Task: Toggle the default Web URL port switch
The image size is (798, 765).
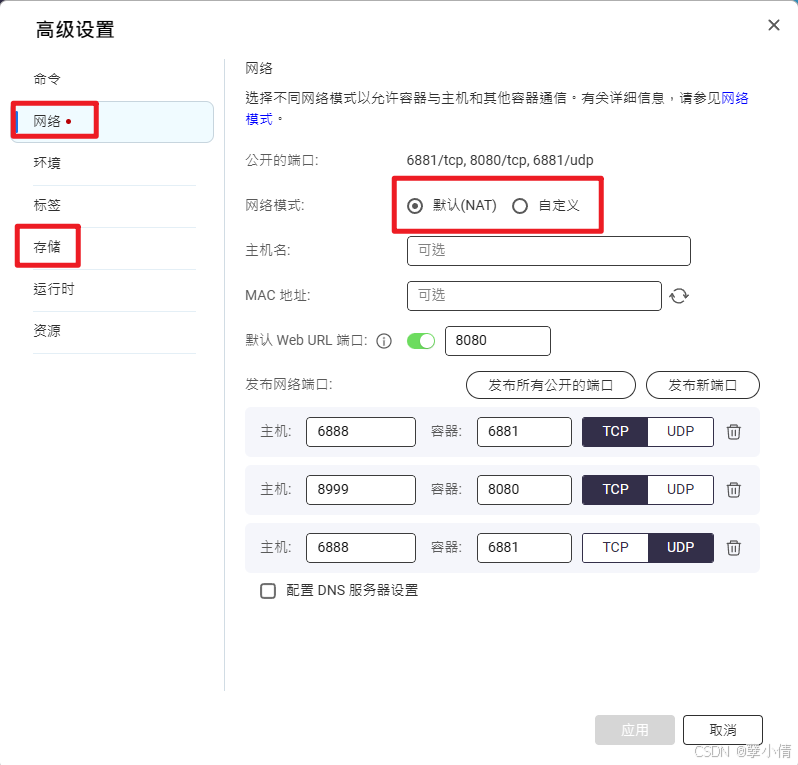Action: pos(421,341)
